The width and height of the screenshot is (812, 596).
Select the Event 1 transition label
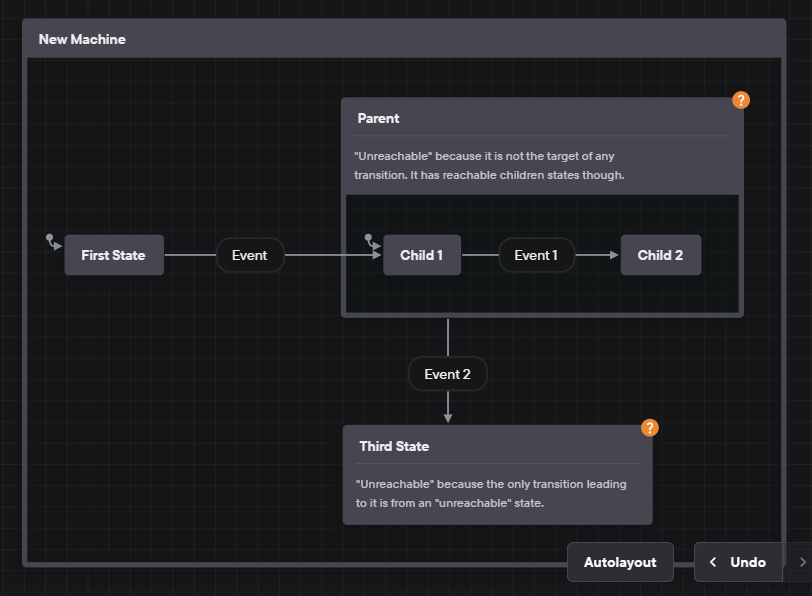(x=536, y=255)
